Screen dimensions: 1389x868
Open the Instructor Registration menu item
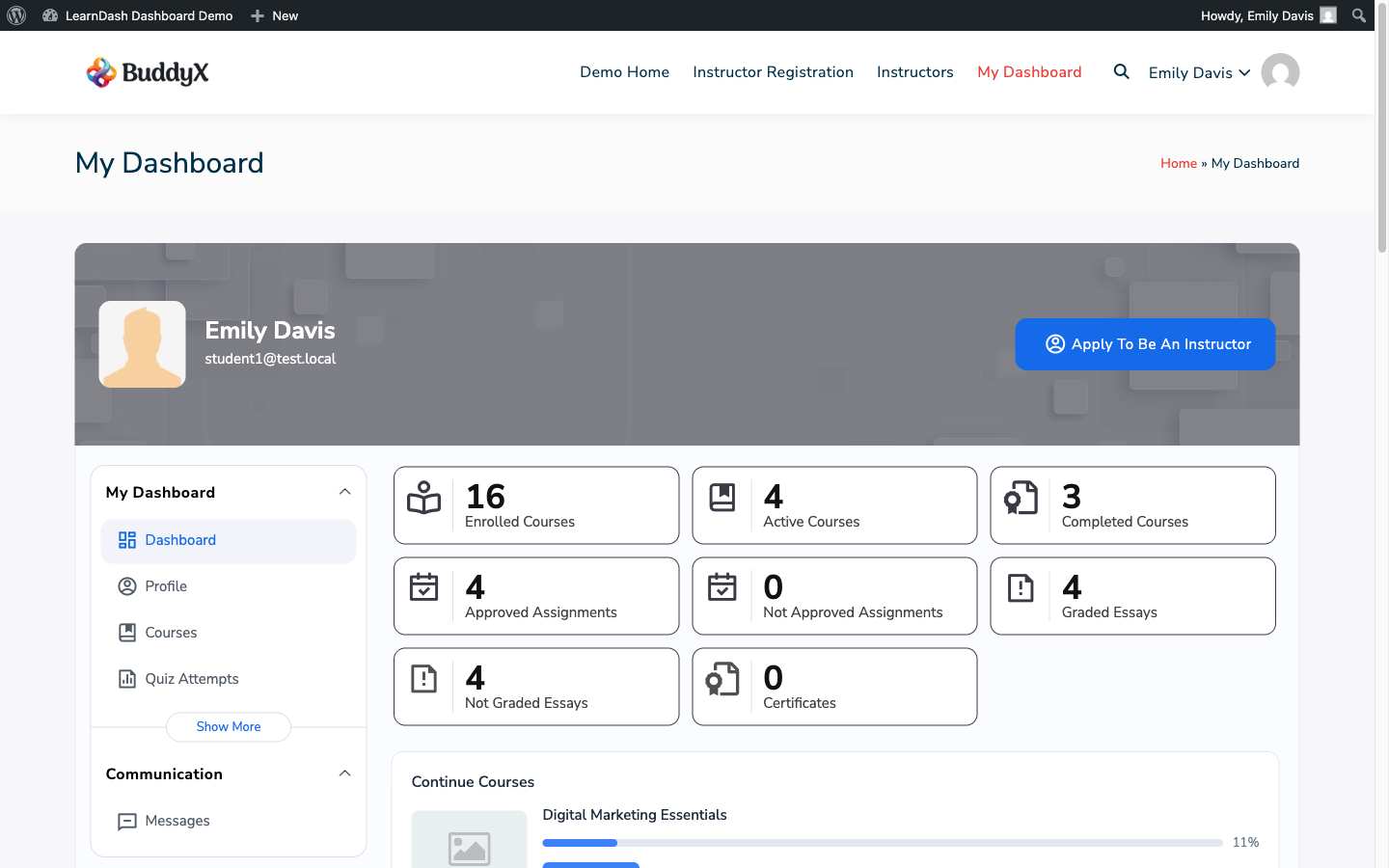(773, 71)
